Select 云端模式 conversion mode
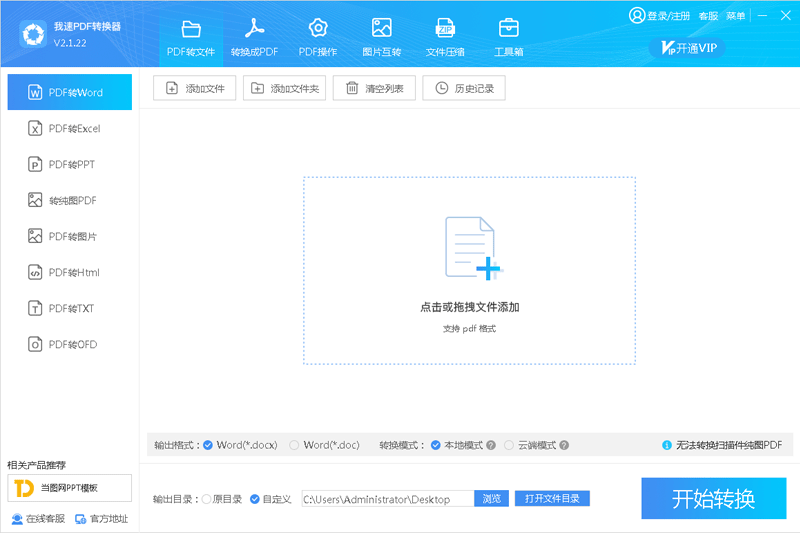 (509, 445)
